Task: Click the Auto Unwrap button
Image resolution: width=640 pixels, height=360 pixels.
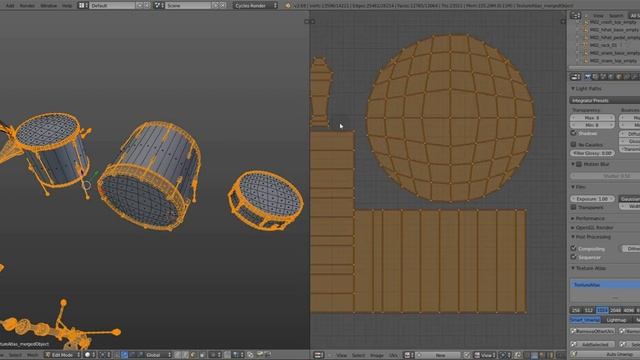Action: 605,354
